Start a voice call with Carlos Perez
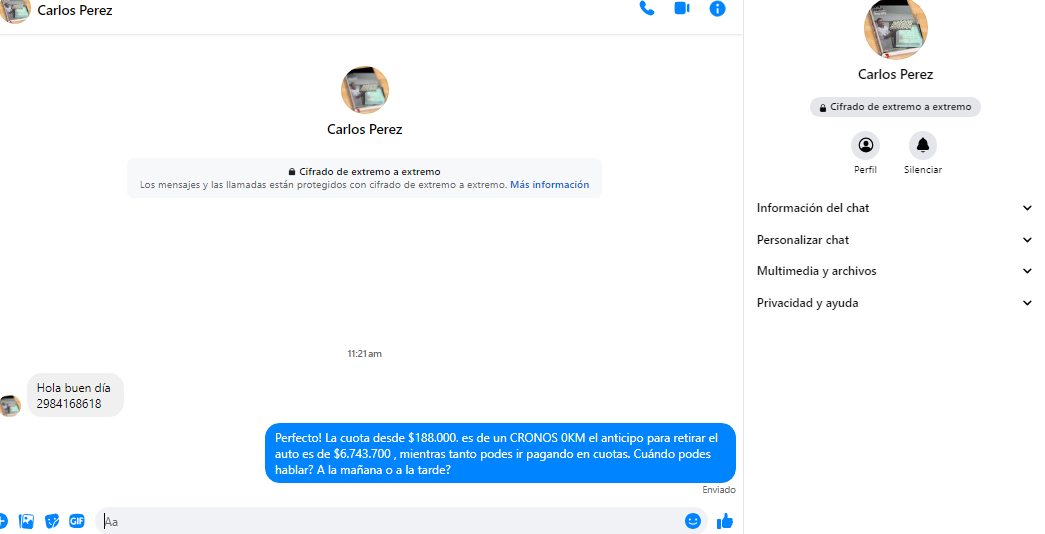Screen dimensions: 1045x534 pyautogui.click(x=647, y=9)
